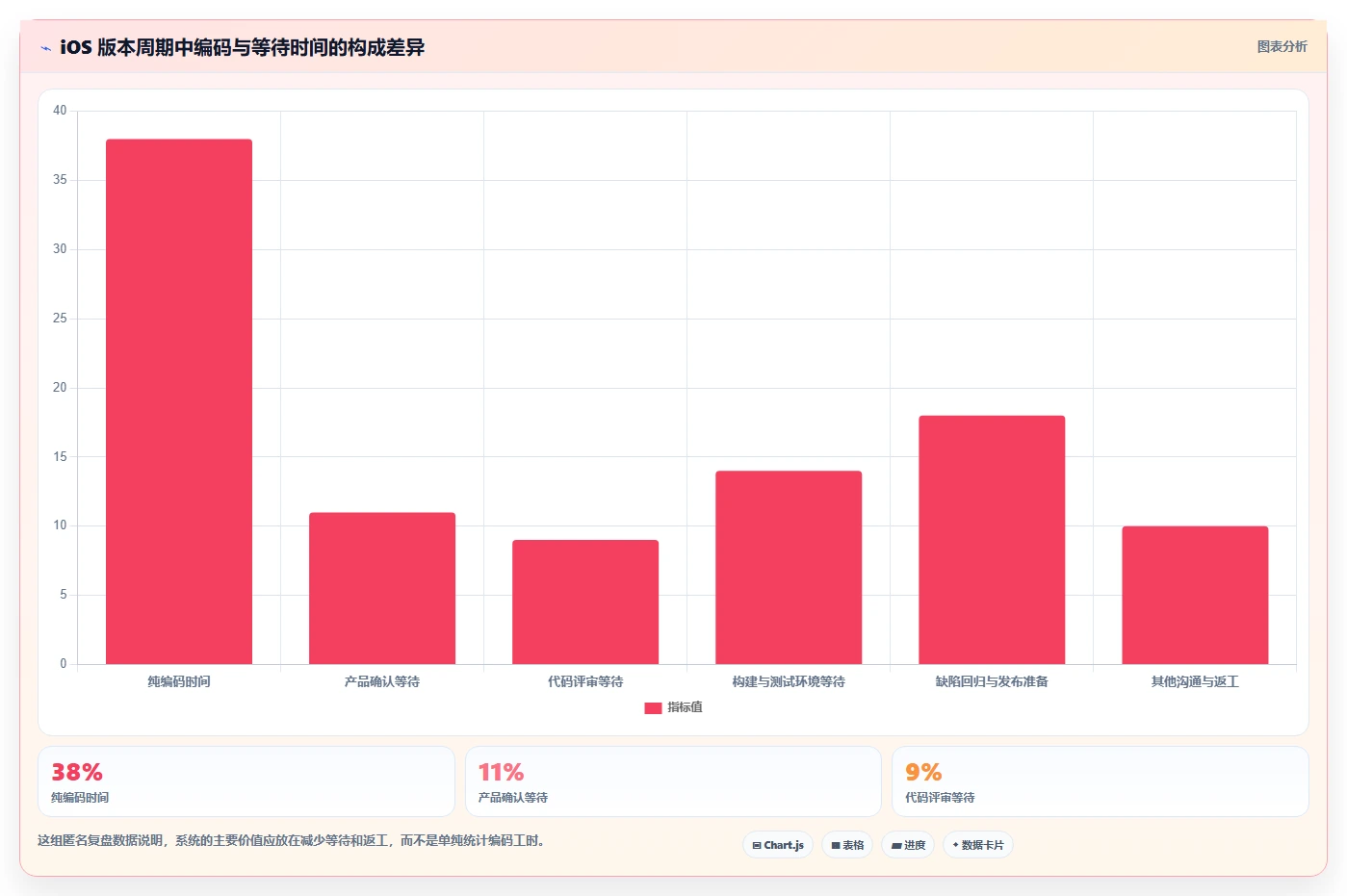This screenshot has height=896, width=1347.
Task: Click the 代码评审等待 bar
Action: click(x=585, y=602)
